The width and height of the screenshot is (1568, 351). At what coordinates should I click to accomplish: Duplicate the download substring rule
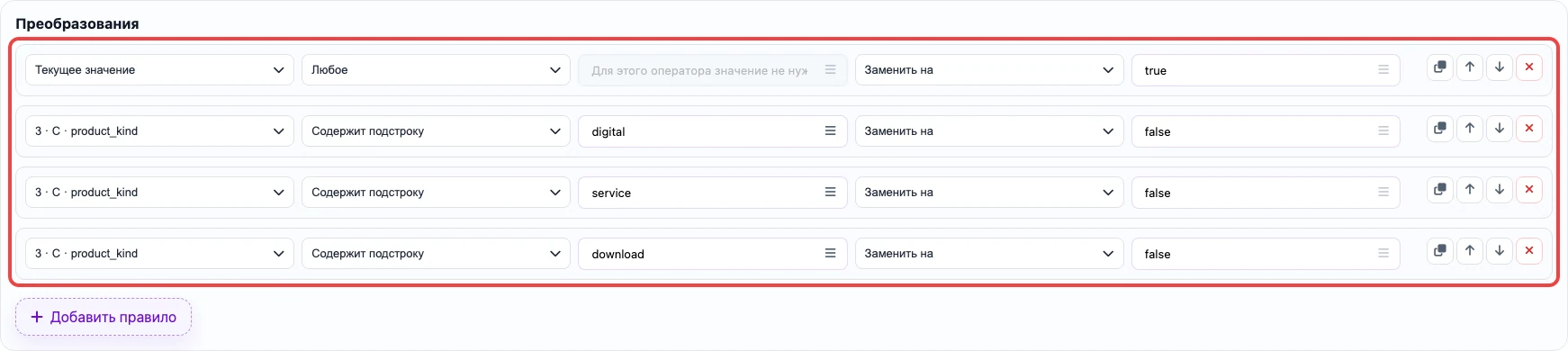tap(1440, 251)
